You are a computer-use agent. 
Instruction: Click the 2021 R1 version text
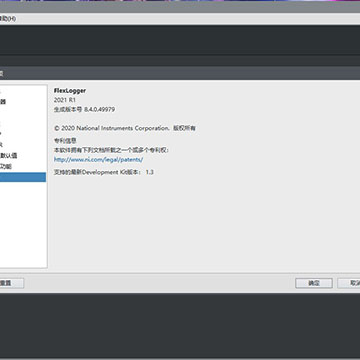coord(65,100)
